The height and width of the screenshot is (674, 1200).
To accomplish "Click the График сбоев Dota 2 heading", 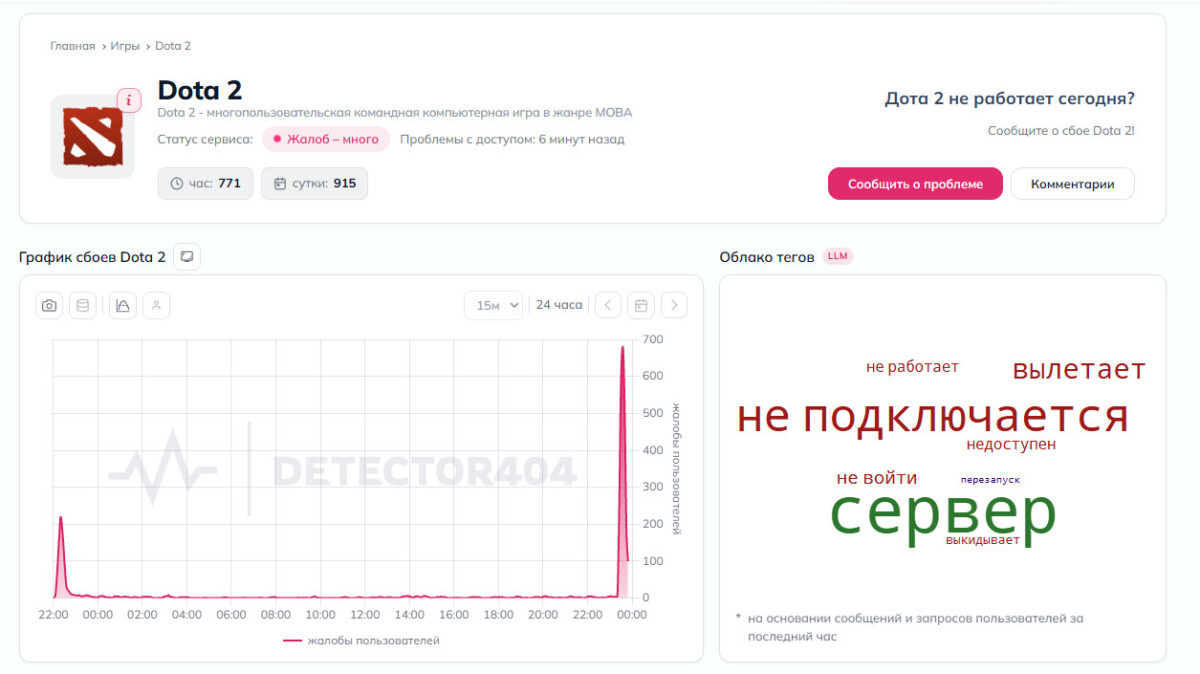I will (x=92, y=257).
